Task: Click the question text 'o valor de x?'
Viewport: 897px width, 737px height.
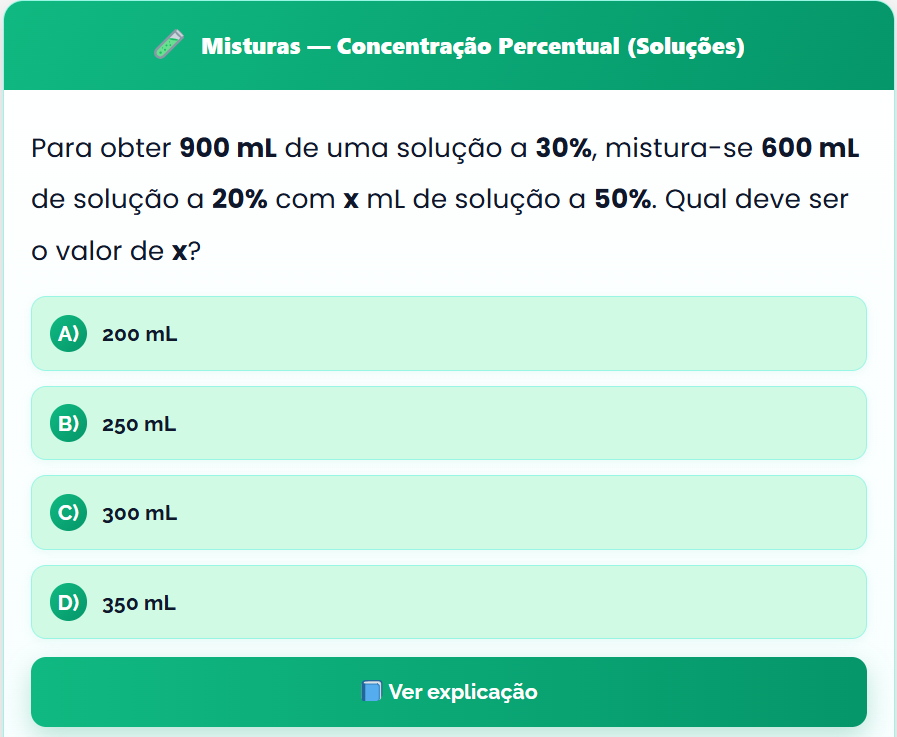Action: coord(117,251)
